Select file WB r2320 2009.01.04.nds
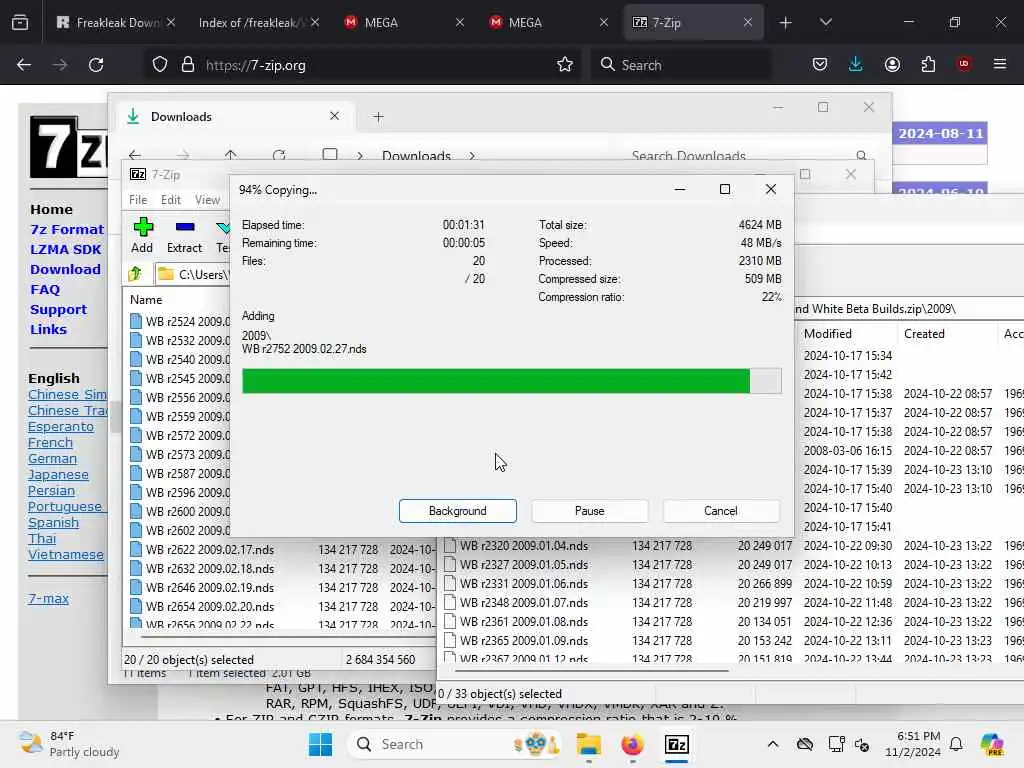 pyautogui.click(x=524, y=545)
